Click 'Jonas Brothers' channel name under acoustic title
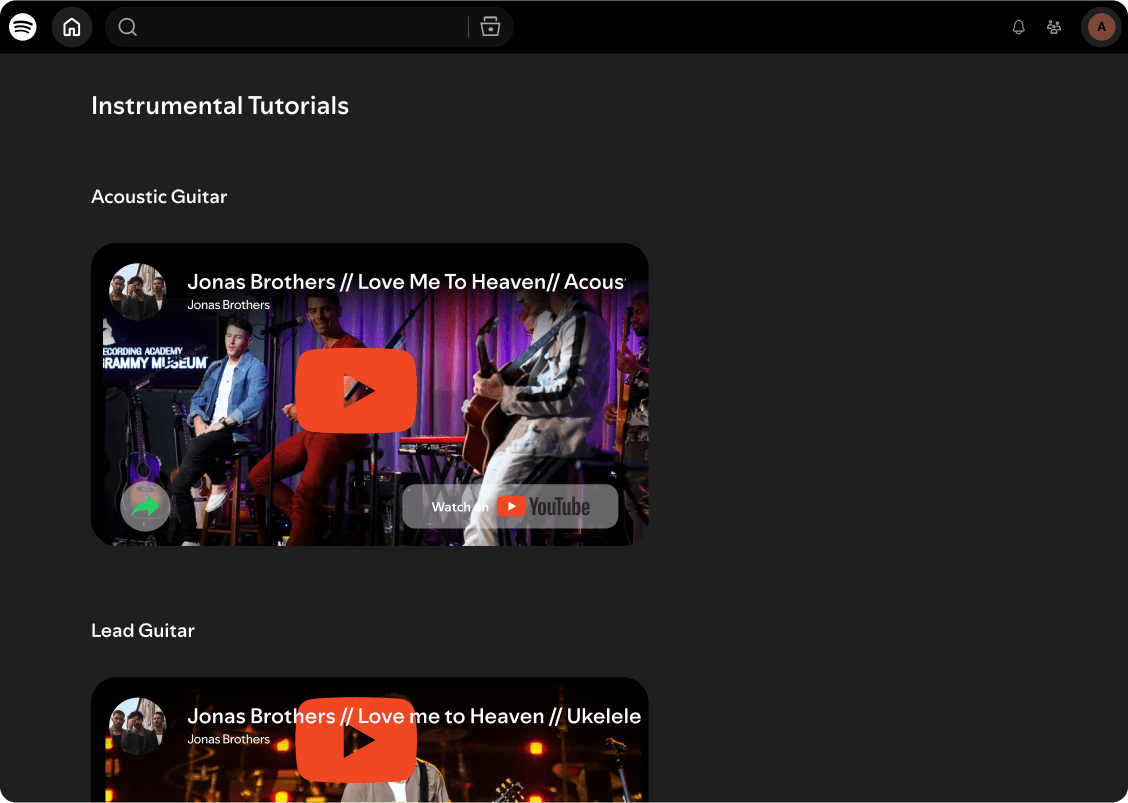This screenshot has width=1128, height=803. (229, 305)
